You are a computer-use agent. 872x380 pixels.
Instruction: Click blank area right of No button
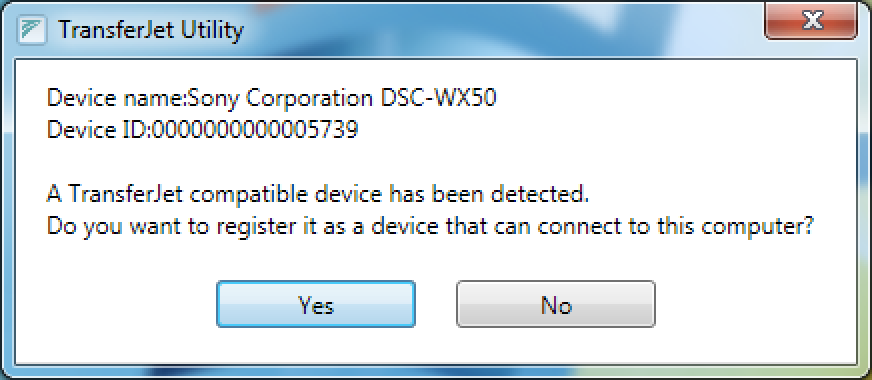pyautogui.click(x=755, y=304)
